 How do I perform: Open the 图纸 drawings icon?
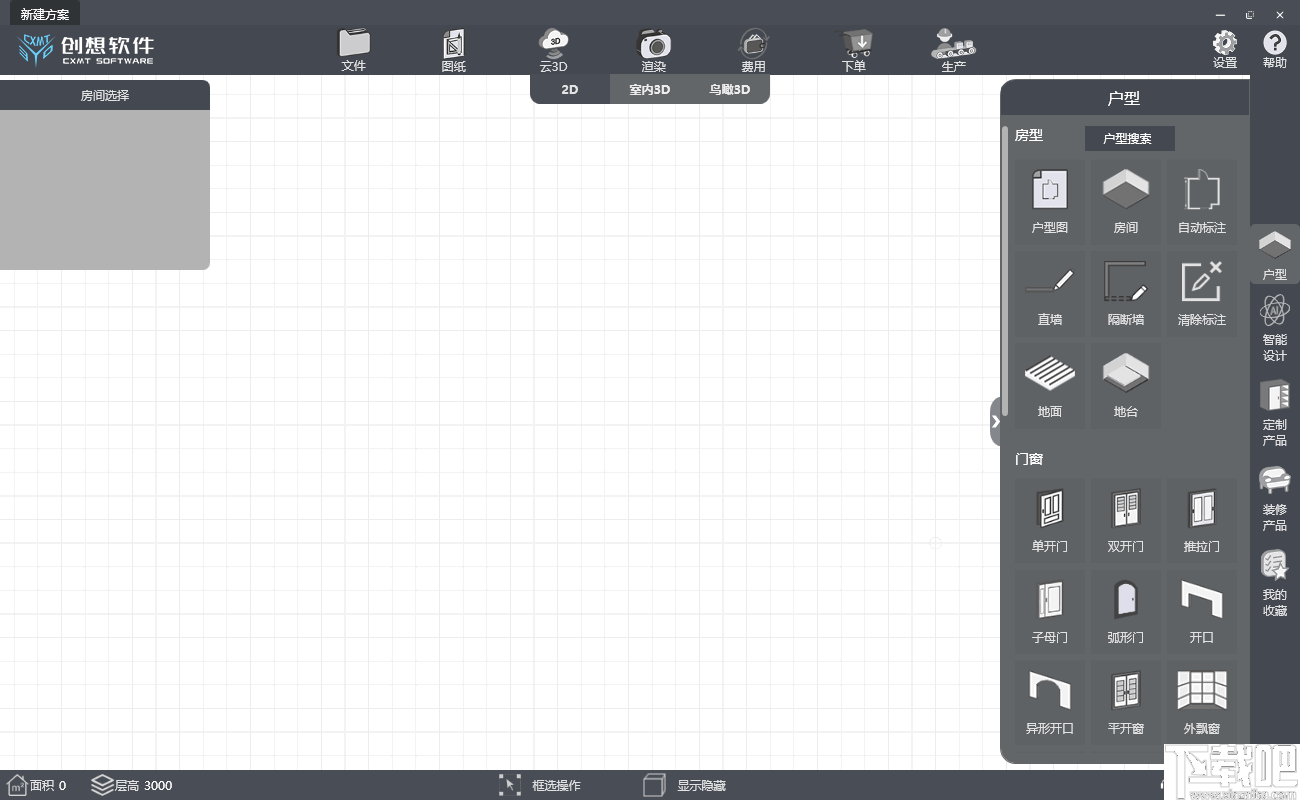click(x=454, y=50)
